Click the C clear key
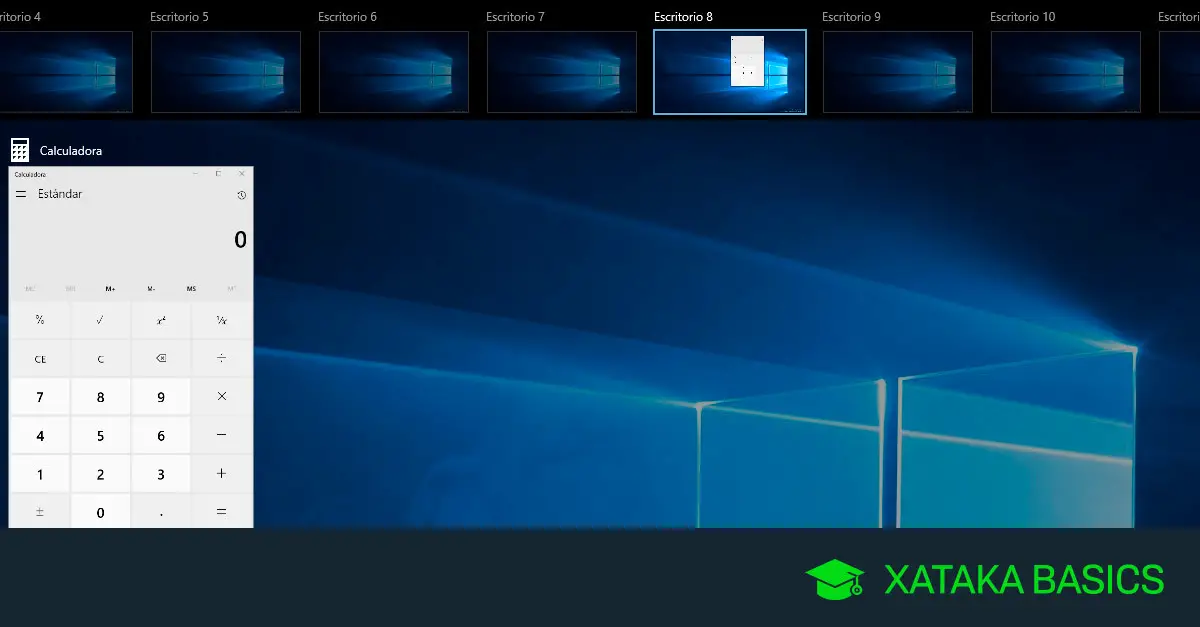The image size is (1200, 627). point(100,358)
